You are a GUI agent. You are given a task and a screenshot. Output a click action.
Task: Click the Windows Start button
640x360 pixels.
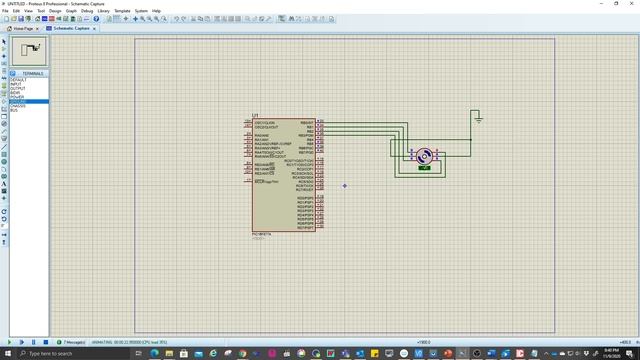(x=7, y=353)
